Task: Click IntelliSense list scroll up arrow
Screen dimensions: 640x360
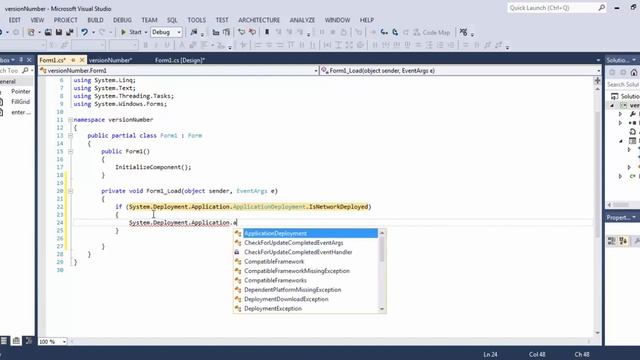Action: pyautogui.click(x=382, y=233)
